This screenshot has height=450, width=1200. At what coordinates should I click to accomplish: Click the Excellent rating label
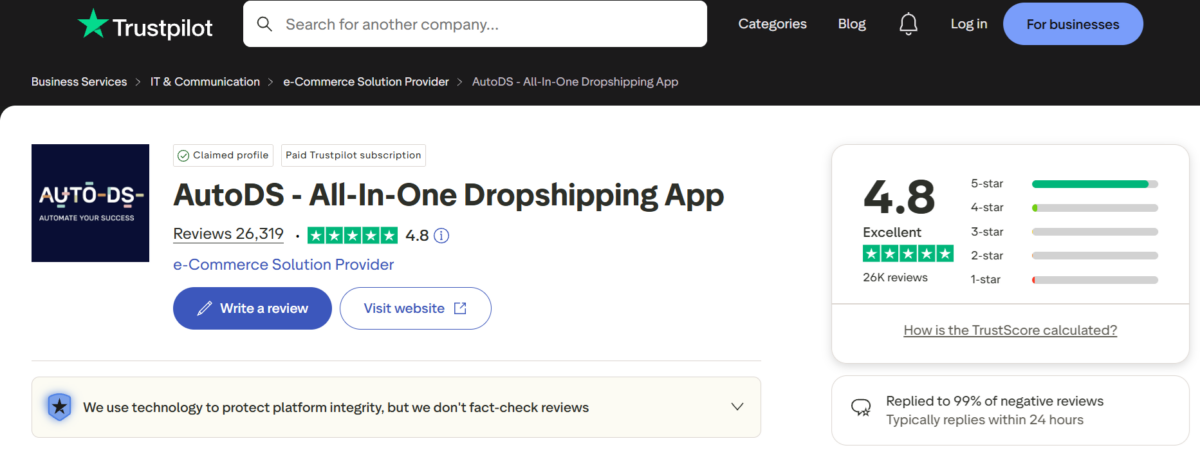pos(892,232)
